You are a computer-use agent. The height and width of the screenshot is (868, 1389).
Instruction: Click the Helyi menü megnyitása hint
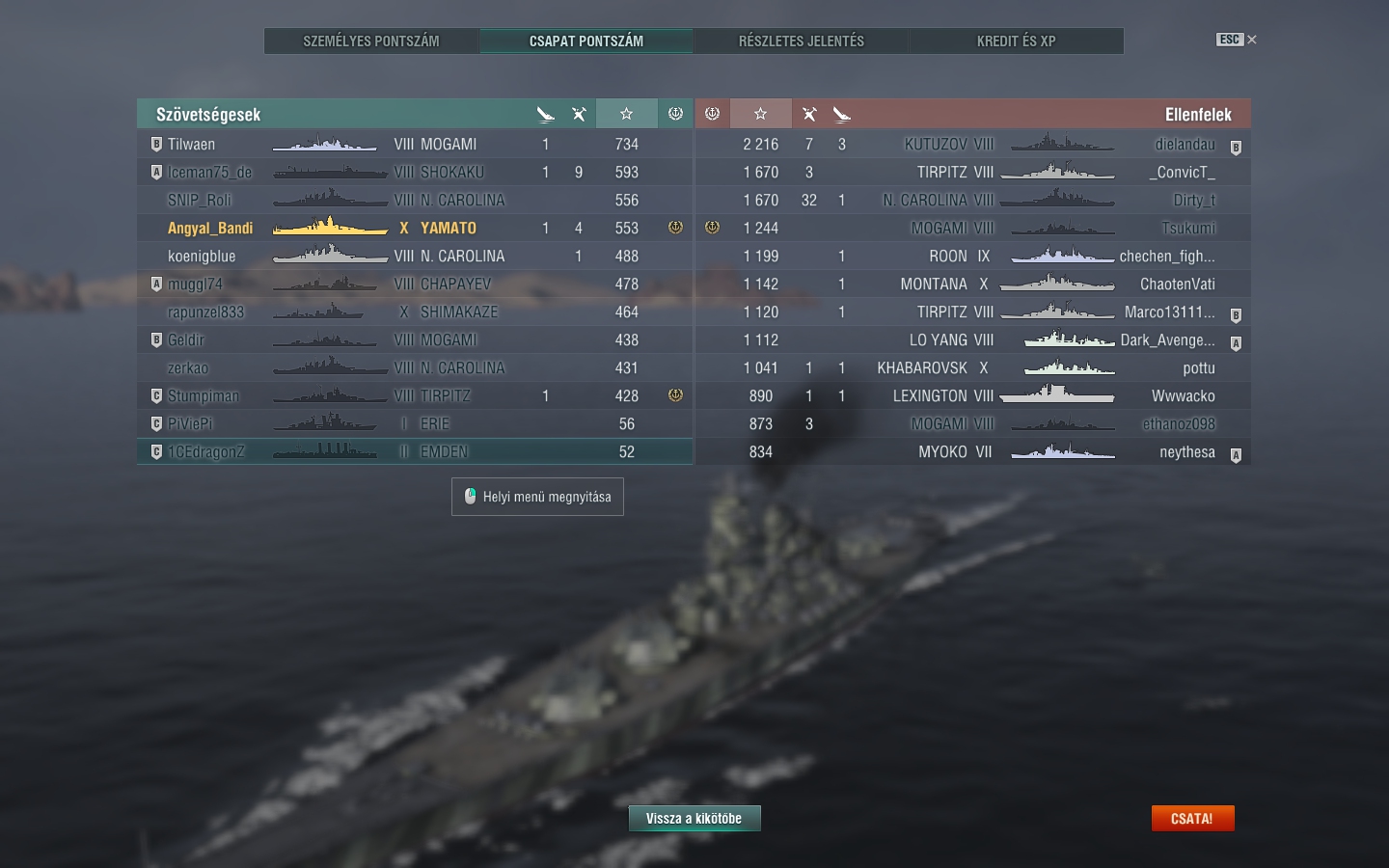tap(537, 497)
